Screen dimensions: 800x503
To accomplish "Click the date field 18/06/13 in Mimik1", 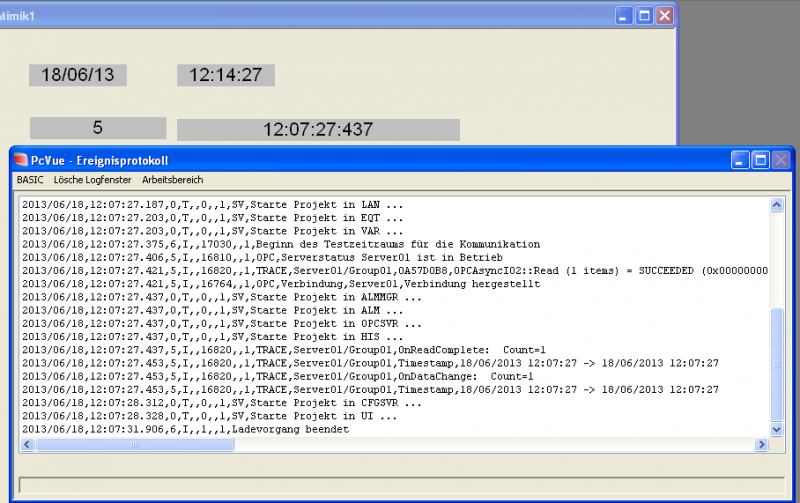I will coord(78,75).
